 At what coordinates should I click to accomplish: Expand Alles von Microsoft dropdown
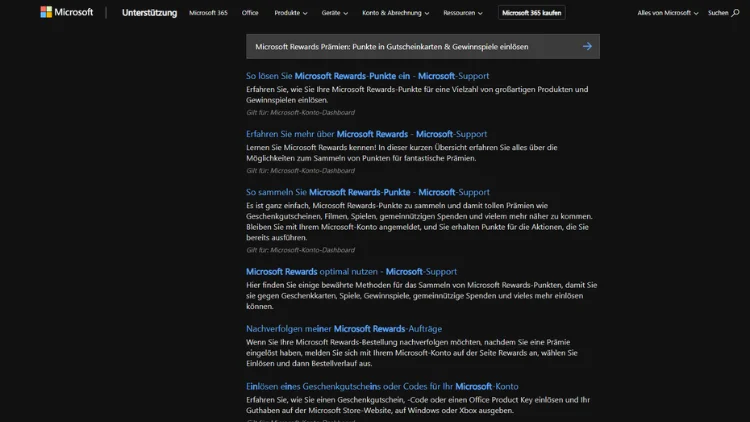coord(668,13)
